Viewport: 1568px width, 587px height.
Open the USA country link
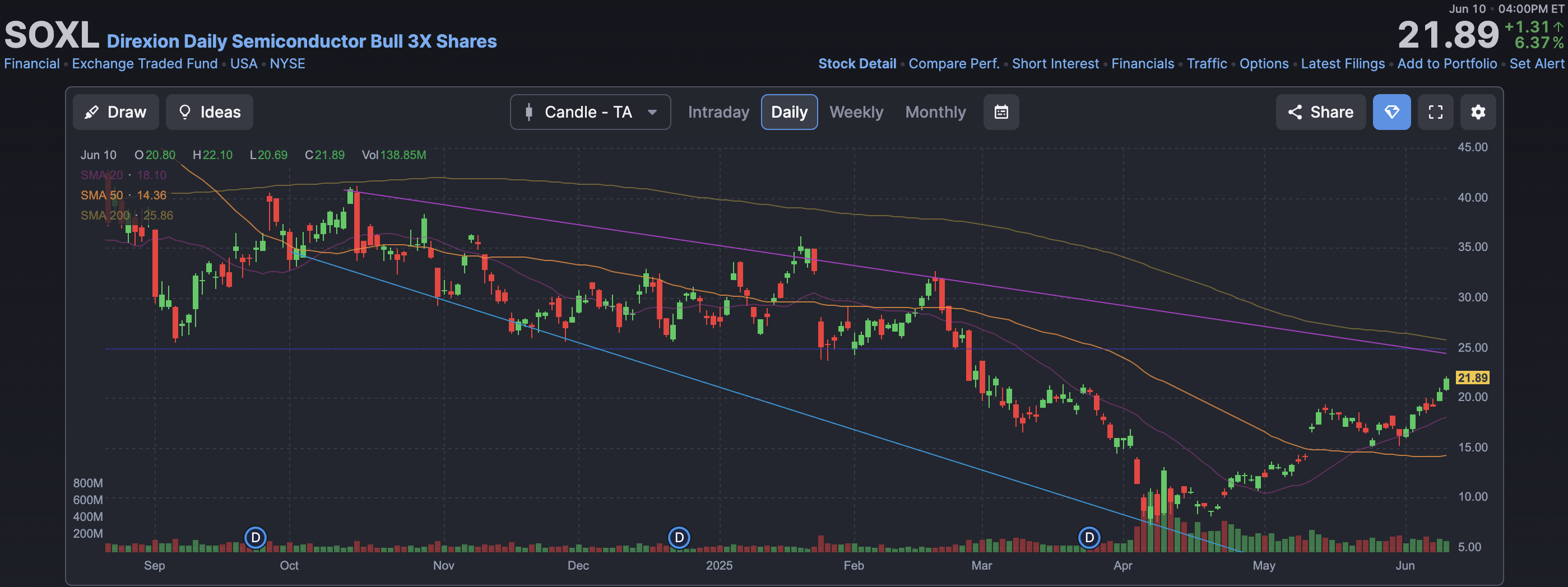(x=243, y=64)
